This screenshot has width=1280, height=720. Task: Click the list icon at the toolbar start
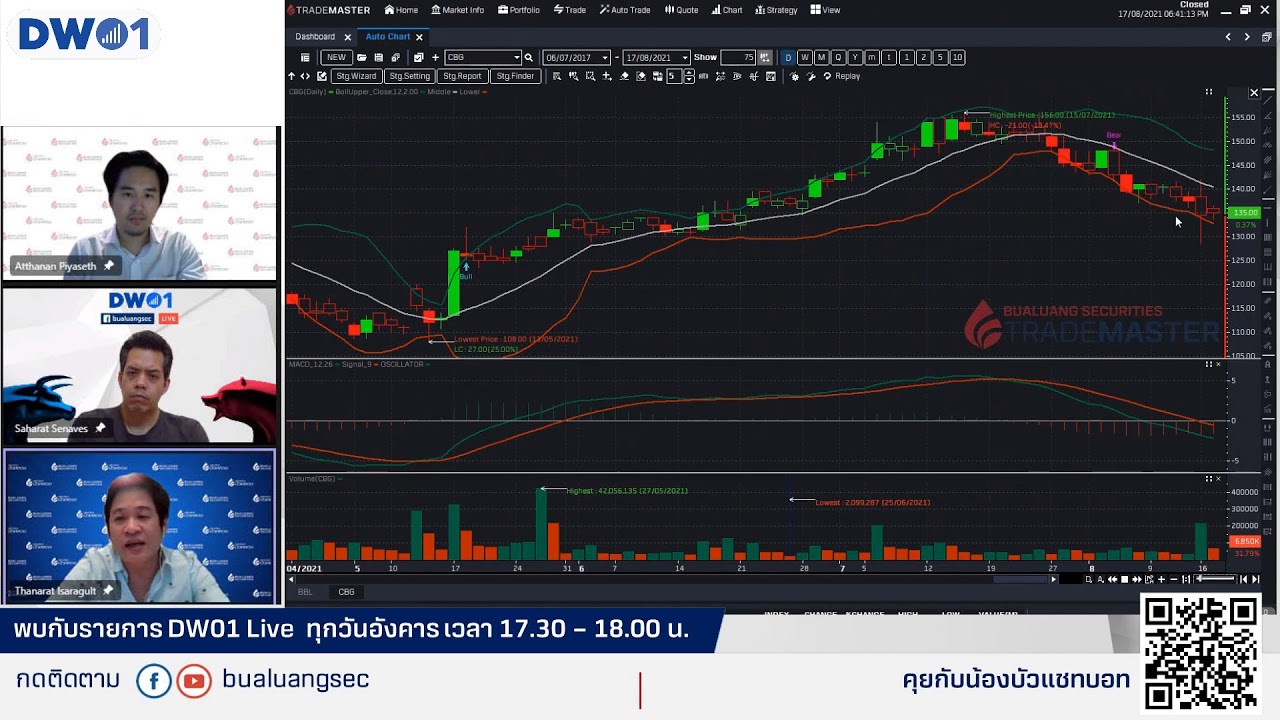[x=305, y=57]
